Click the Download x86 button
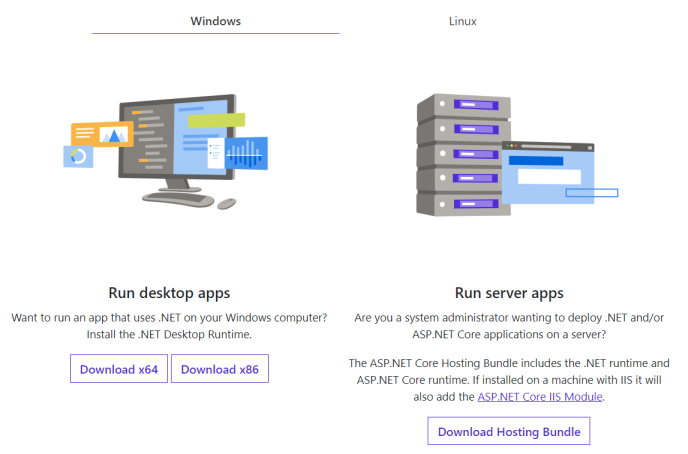This screenshot has width=688, height=454. tap(220, 369)
